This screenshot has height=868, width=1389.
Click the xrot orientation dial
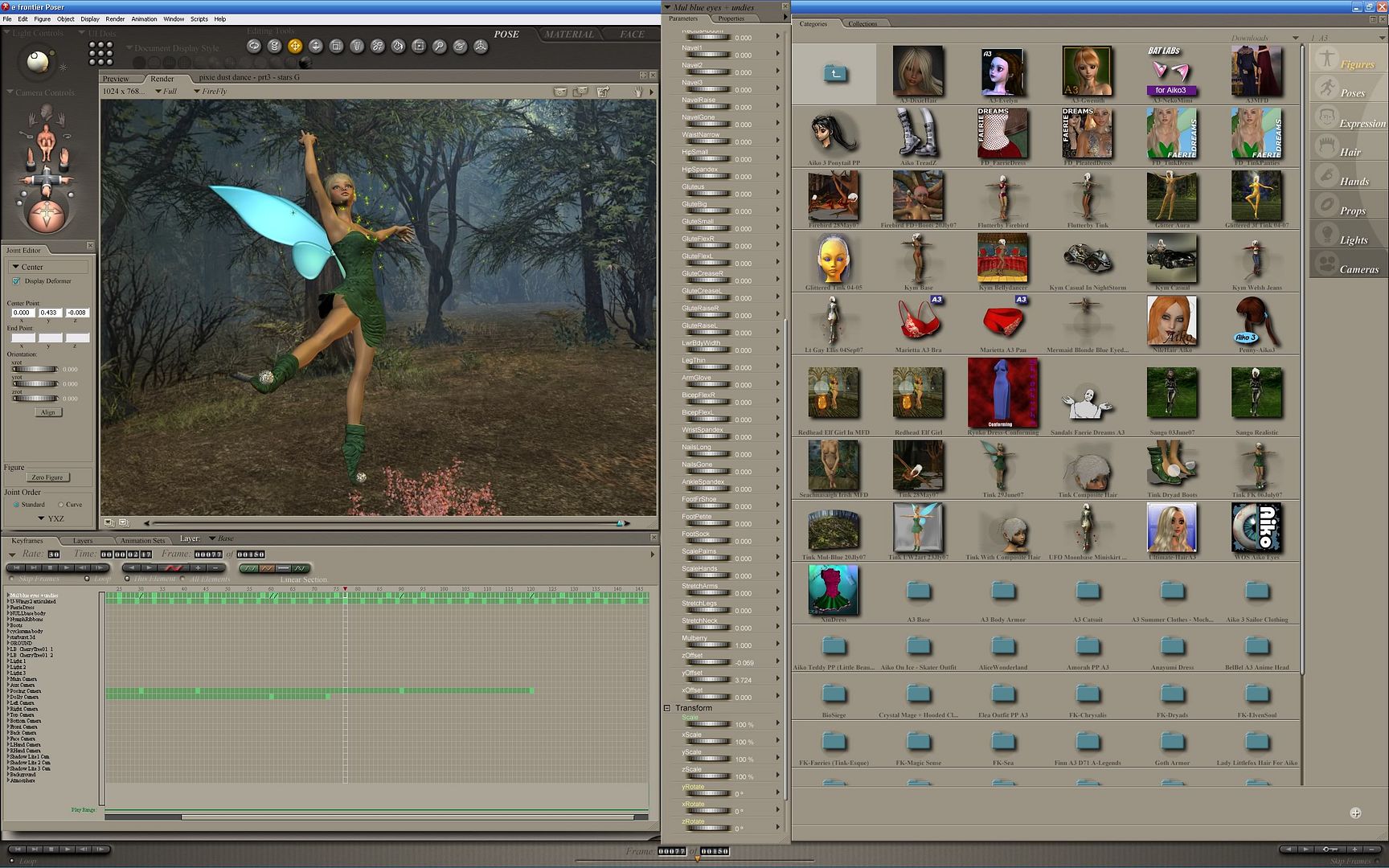(x=35, y=370)
